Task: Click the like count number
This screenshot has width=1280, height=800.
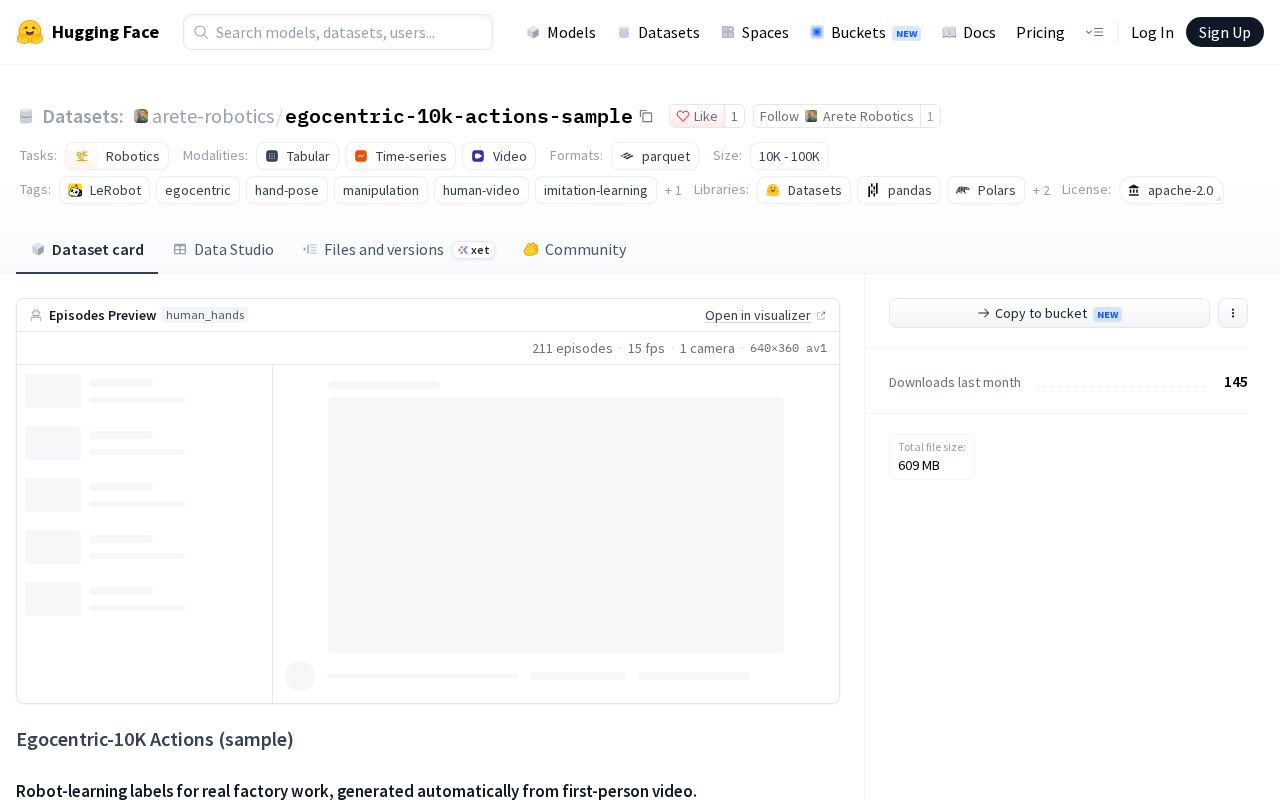Action: point(734,116)
